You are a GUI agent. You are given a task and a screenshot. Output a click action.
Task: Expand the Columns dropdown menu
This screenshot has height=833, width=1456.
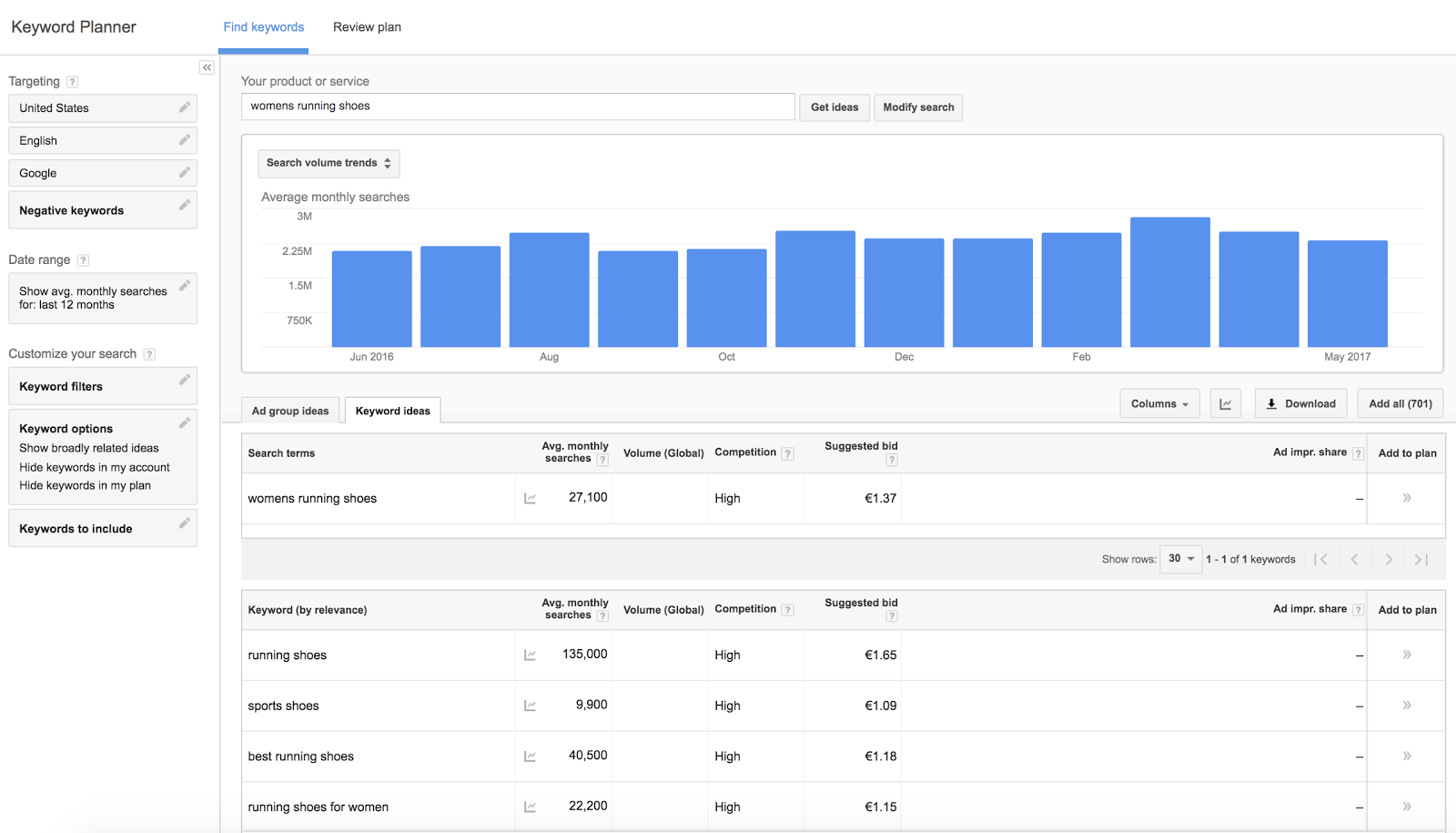[x=1159, y=404]
